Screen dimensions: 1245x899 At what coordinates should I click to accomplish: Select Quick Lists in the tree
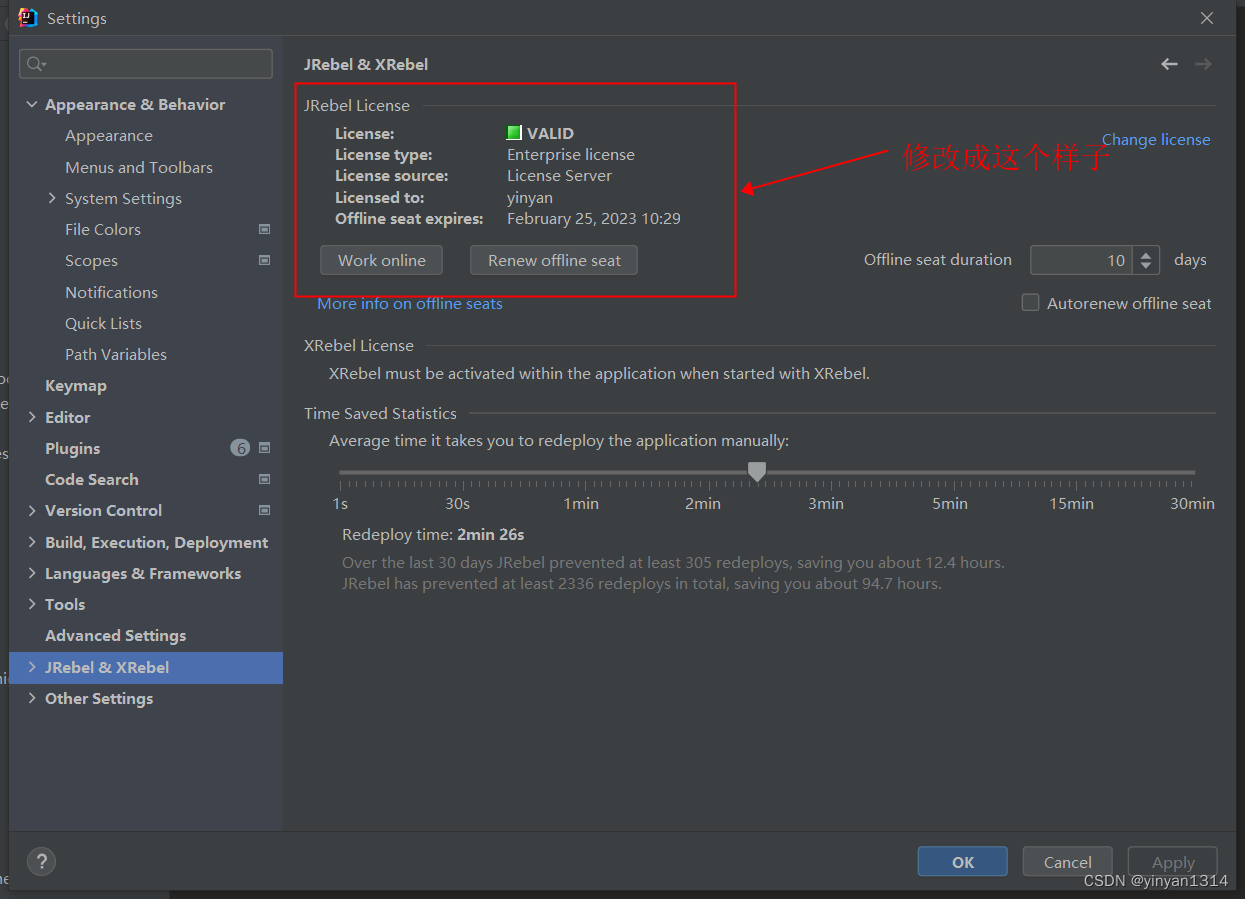pyautogui.click(x=103, y=323)
